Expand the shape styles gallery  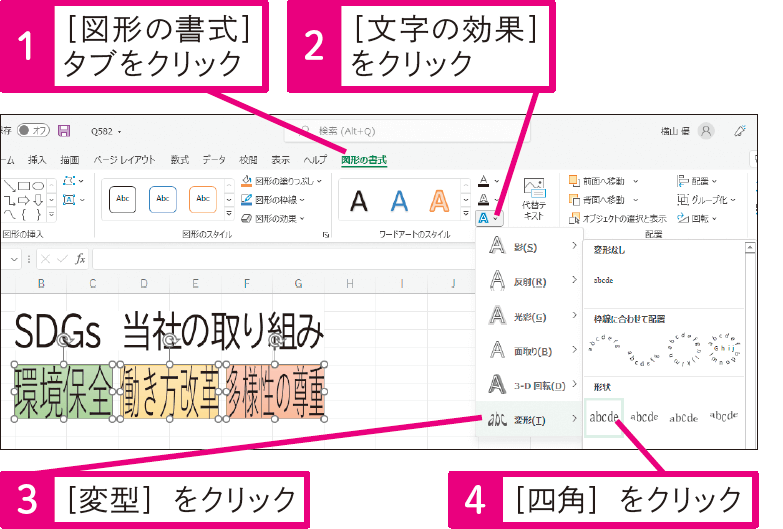tap(229, 214)
